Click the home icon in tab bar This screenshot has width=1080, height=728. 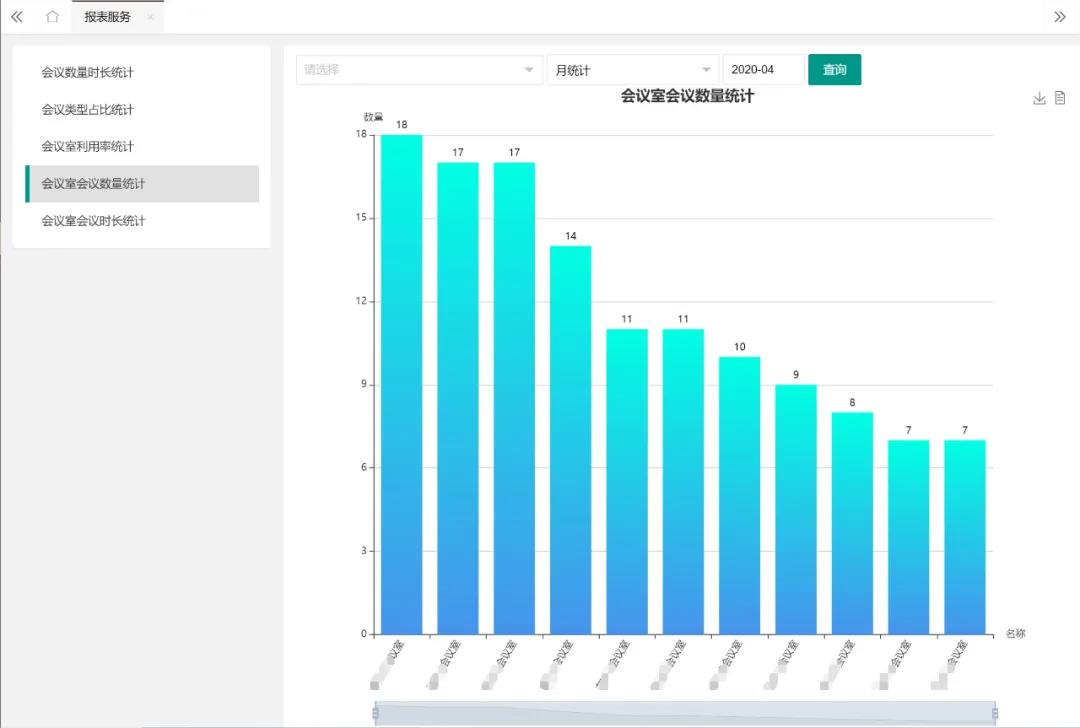pos(52,17)
